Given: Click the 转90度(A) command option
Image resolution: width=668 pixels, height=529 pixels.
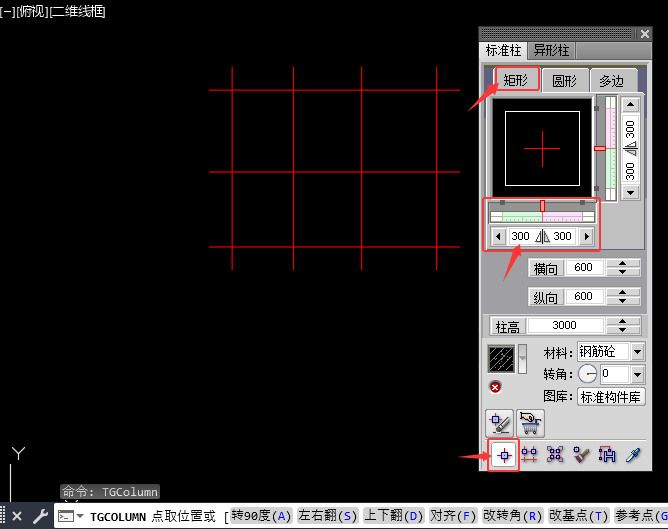Looking at the screenshot, I should click(261, 516).
